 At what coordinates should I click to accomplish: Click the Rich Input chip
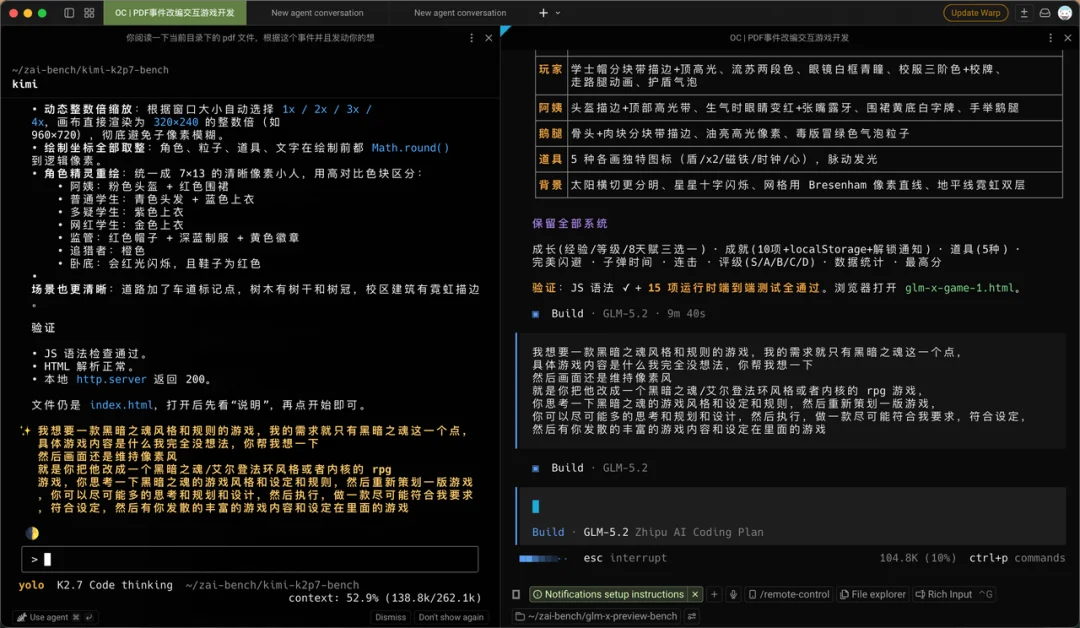point(953,594)
